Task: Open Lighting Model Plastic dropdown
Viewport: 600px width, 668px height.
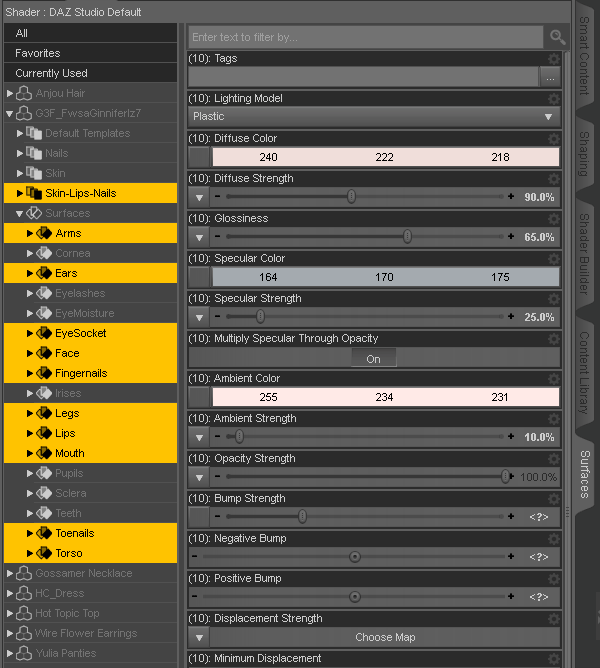Action: click(x=374, y=116)
